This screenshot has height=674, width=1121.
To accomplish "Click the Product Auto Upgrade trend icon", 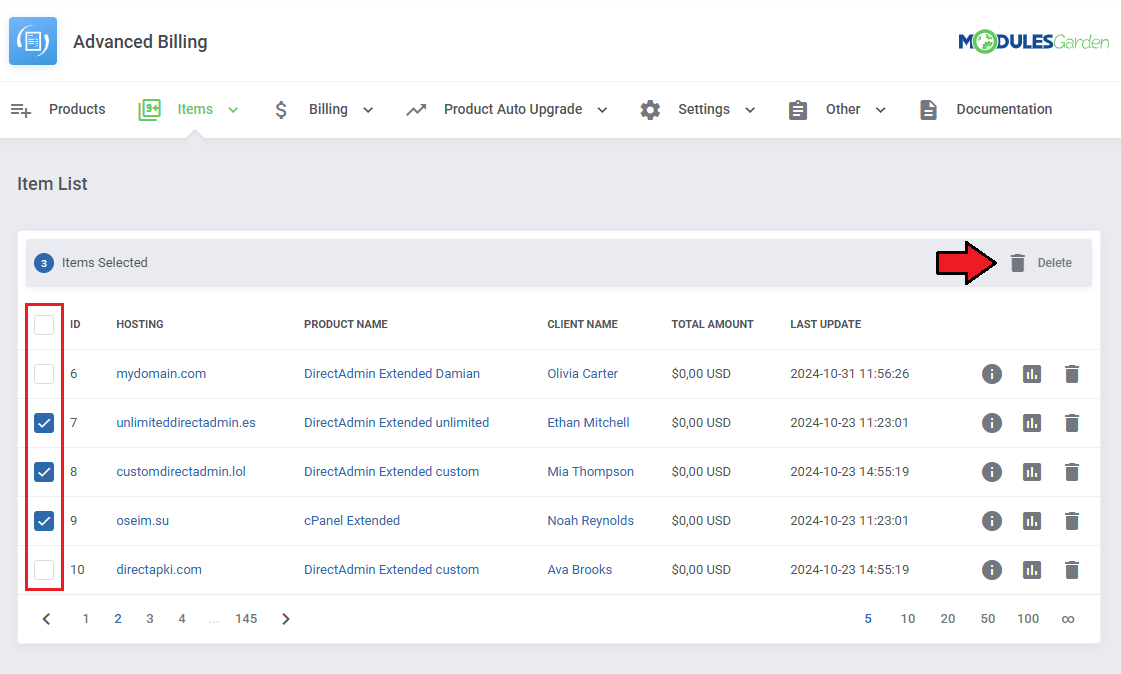I will tap(416, 109).
